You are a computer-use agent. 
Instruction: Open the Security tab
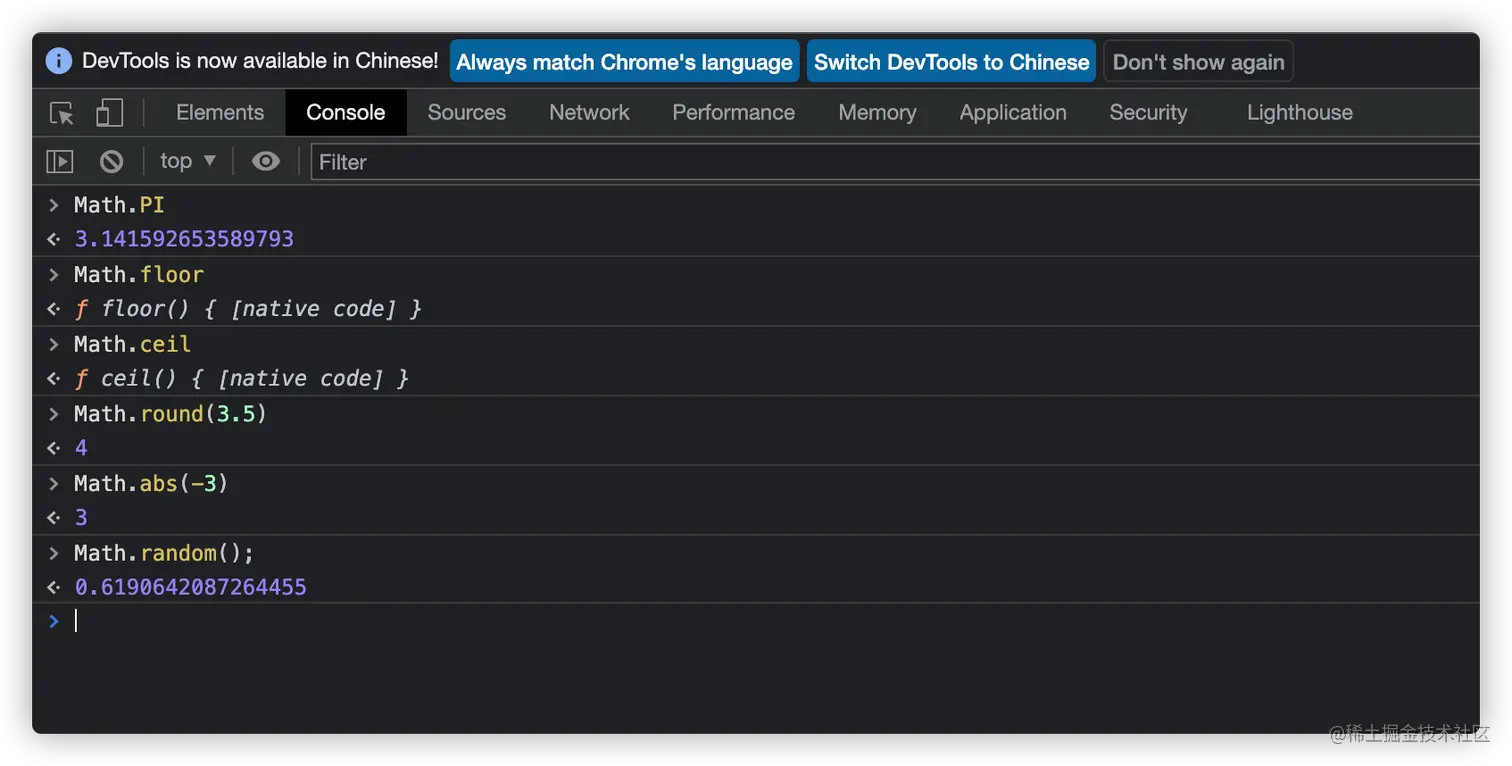[x=1148, y=113]
